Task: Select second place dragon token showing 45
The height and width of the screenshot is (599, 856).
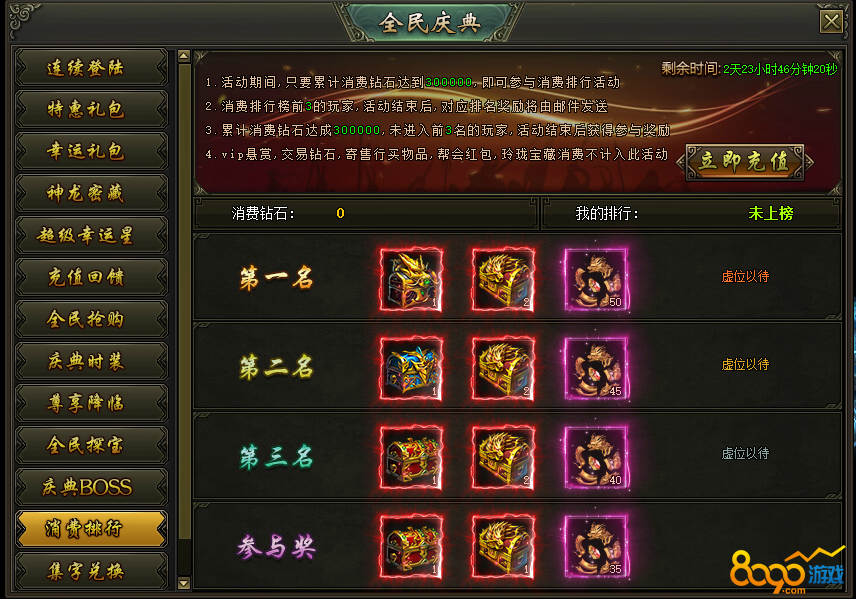Action: [x=596, y=368]
